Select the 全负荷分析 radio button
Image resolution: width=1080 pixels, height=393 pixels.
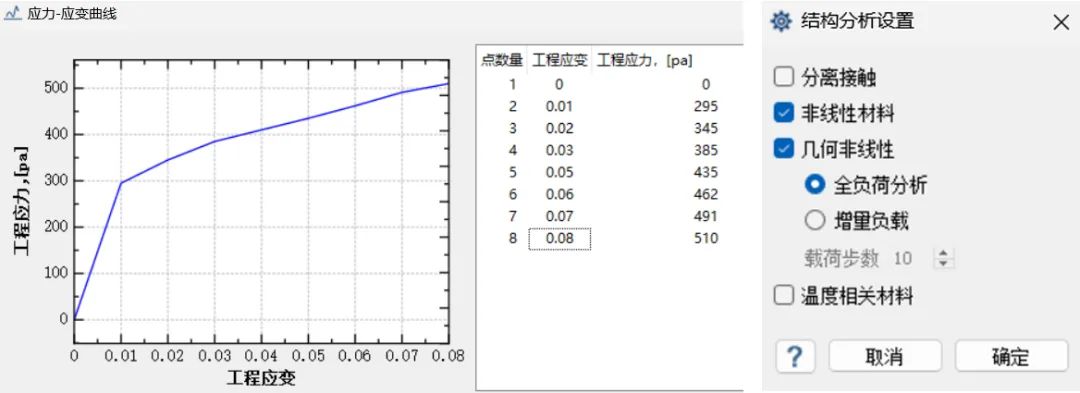click(x=815, y=184)
